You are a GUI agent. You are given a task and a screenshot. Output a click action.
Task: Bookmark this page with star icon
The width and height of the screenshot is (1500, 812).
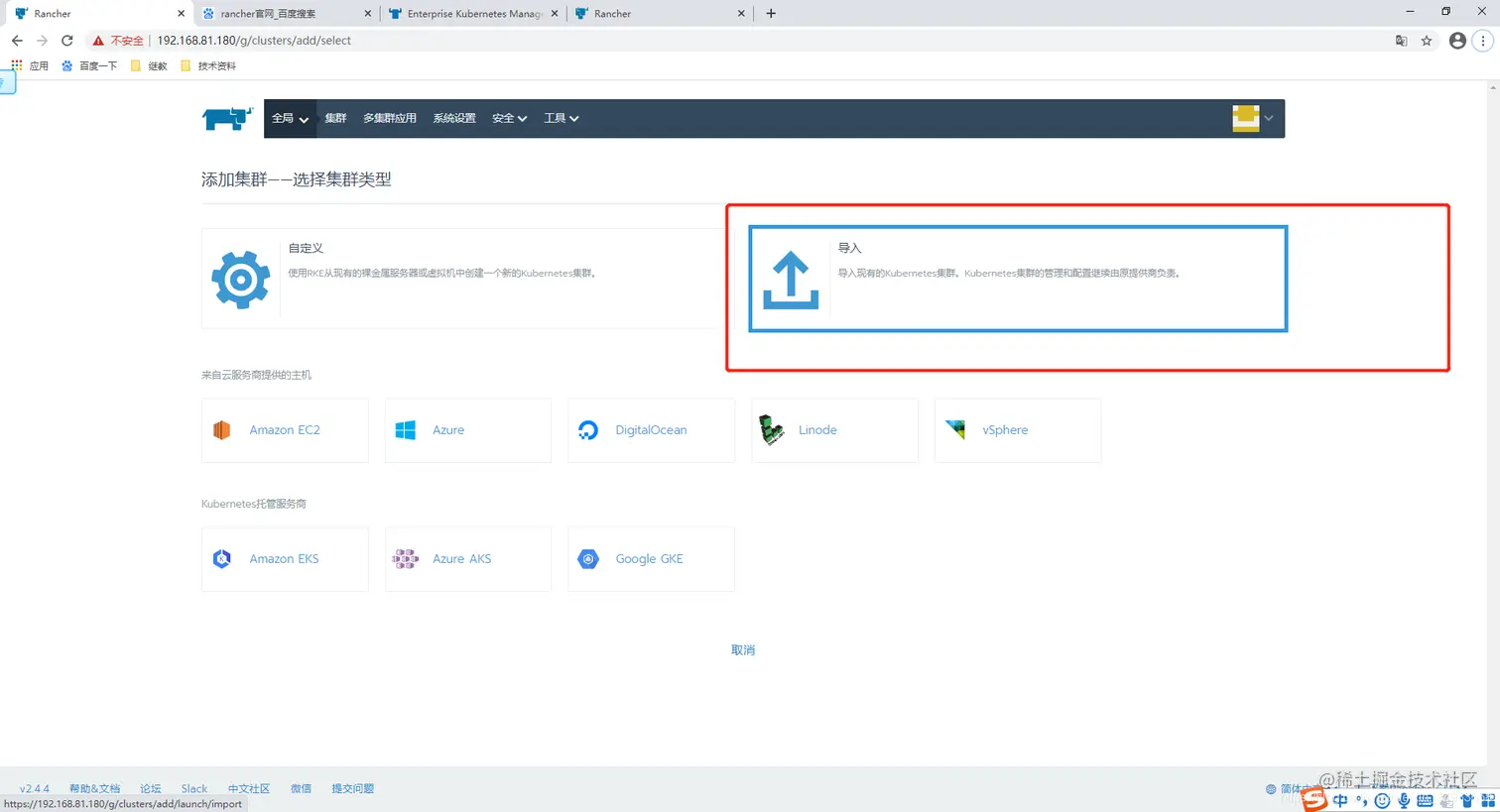click(x=1427, y=41)
